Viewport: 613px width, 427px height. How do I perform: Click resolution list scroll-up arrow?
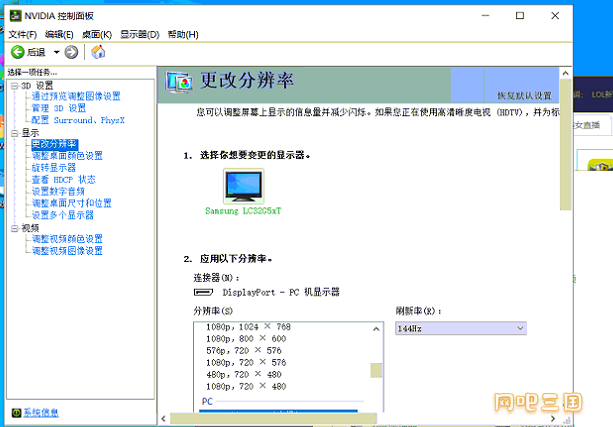click(x=376, y=329)
